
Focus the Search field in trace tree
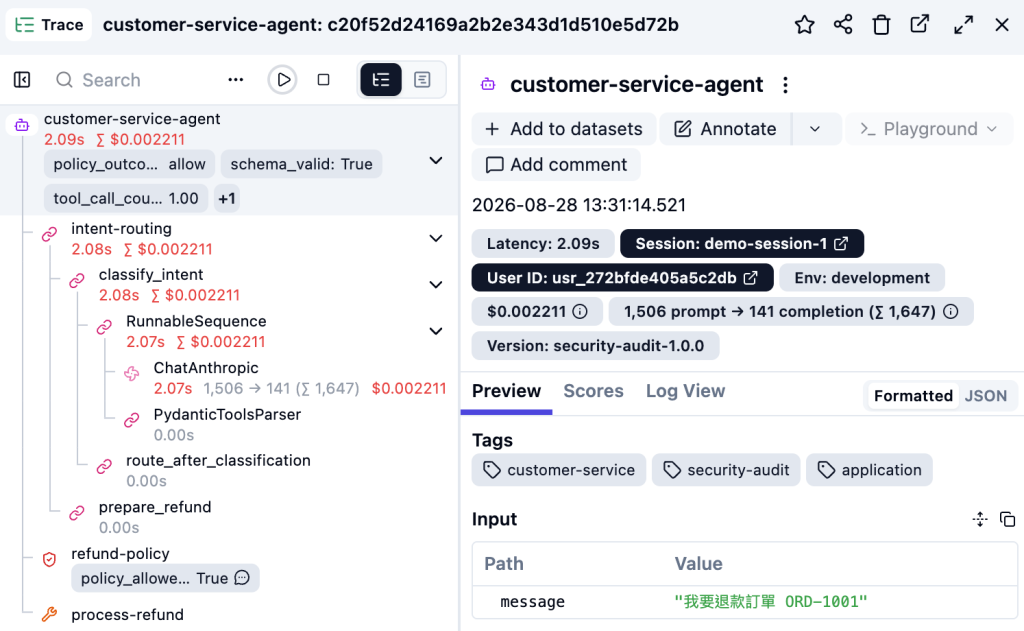coord(137,80)
